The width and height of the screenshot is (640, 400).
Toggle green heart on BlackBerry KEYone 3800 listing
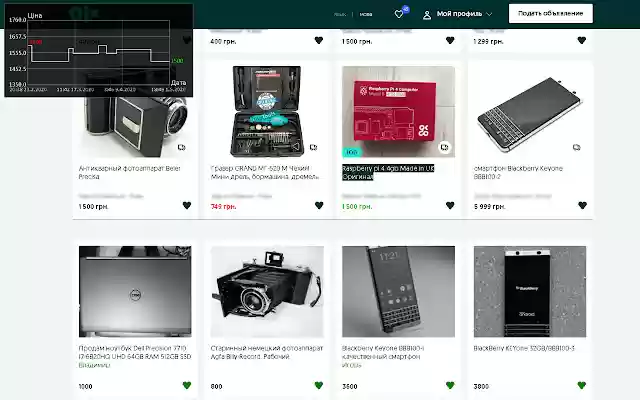click(x=582, y=385)
